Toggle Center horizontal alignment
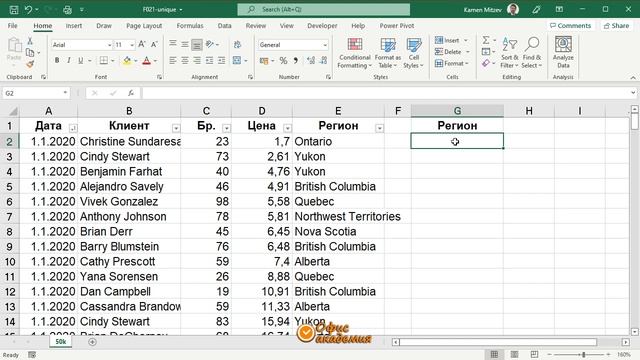This screenshot has width=640, height=360. tap(185, 60)
